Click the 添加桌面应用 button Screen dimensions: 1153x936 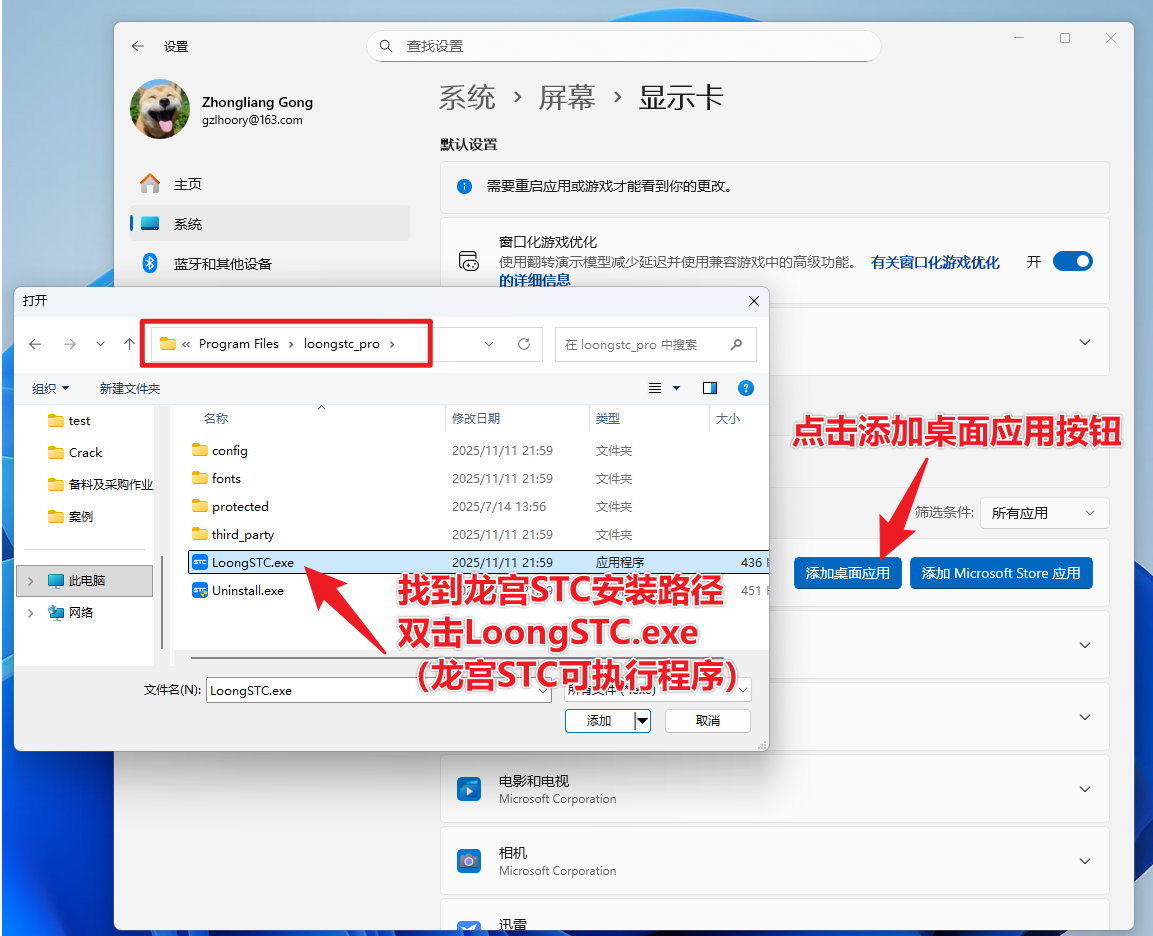click(x=847, y=573)
